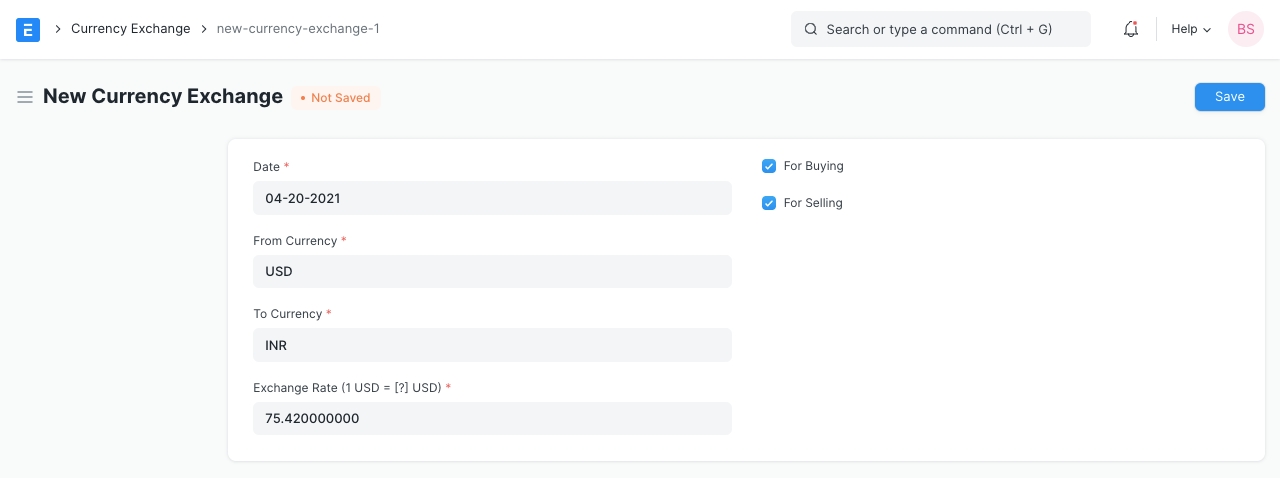
Task: Toggle the sidebar hamburger menu icon
Action: pyautogui.click(x=25, y=97)
